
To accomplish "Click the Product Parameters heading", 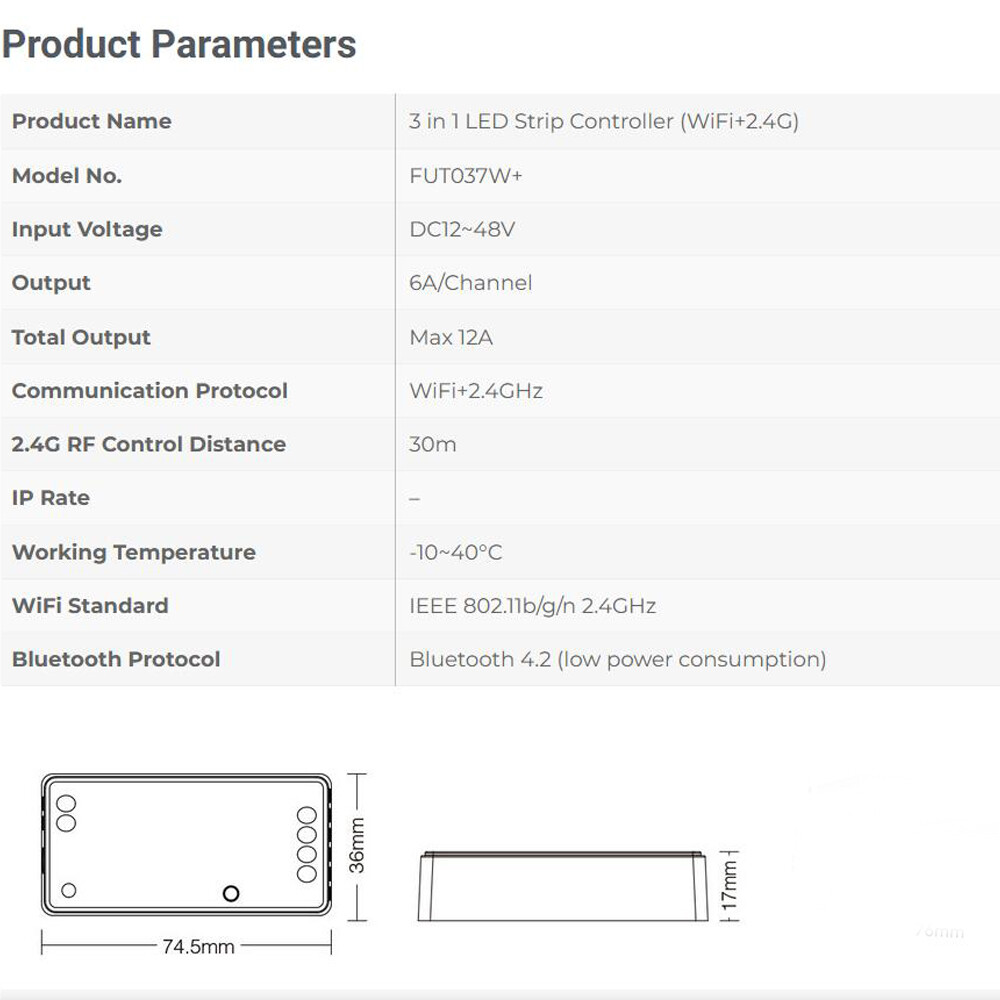I will click(x=179, y=45).
